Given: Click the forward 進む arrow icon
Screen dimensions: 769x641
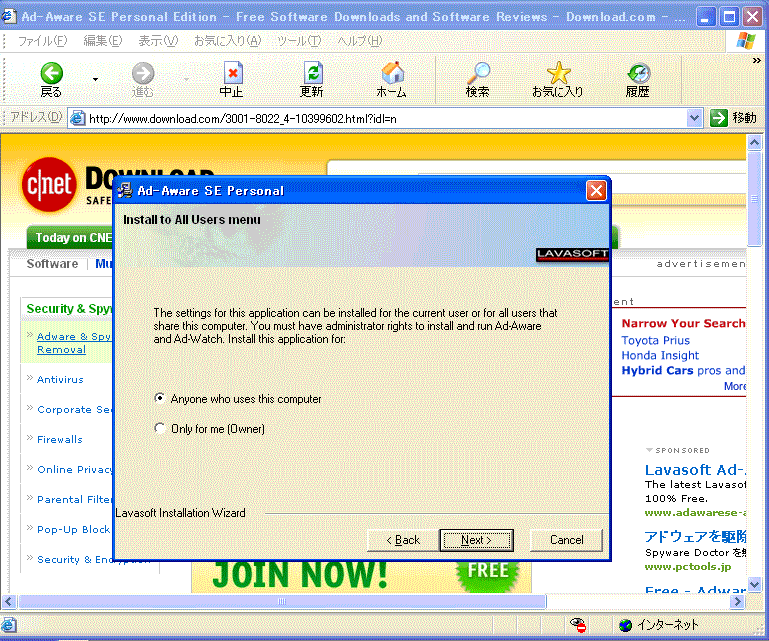Looking at the screenshot, I should pos(143,74).
